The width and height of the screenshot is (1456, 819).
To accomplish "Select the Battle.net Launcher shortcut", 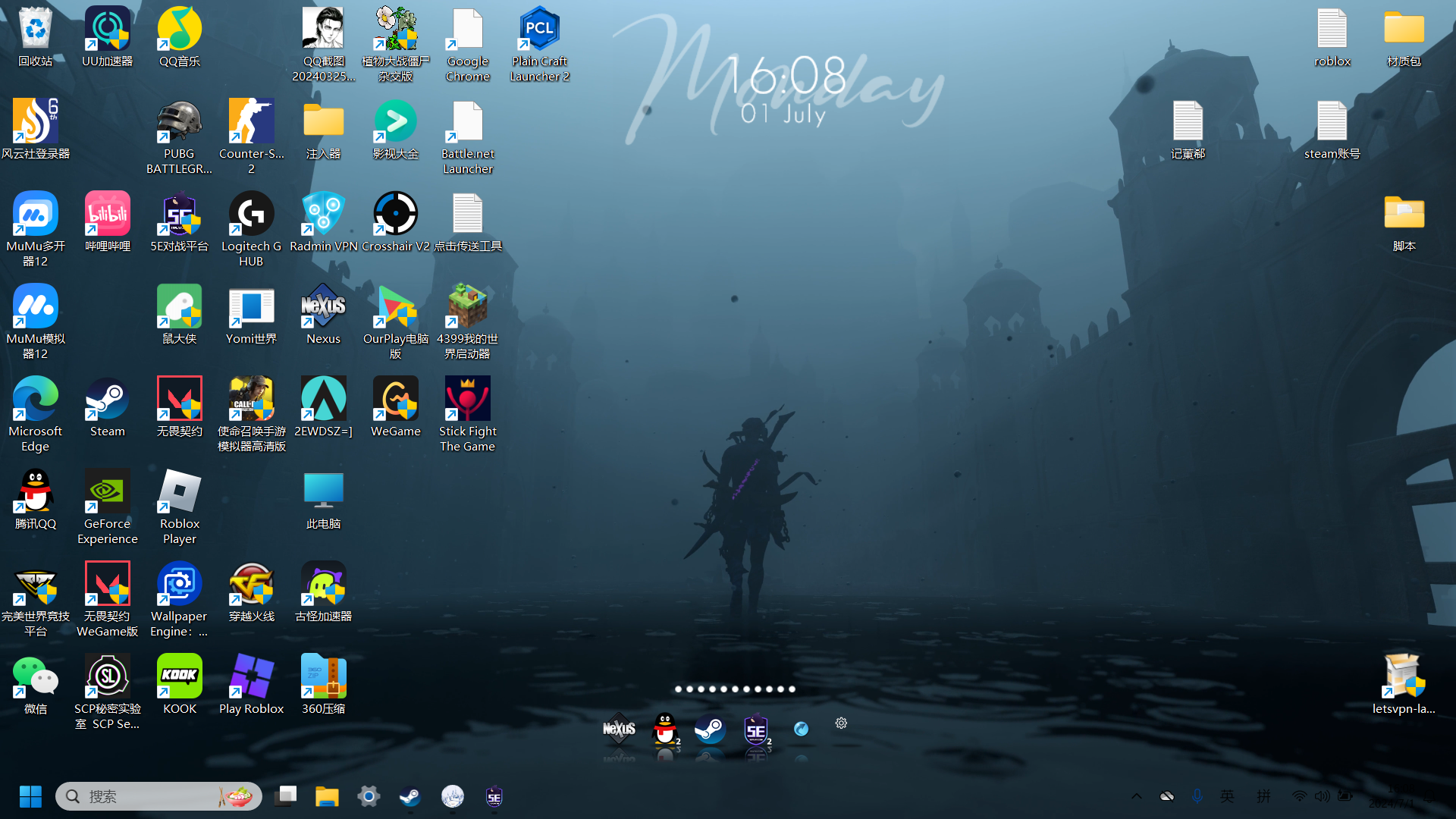I will click(x=468, y=137).
